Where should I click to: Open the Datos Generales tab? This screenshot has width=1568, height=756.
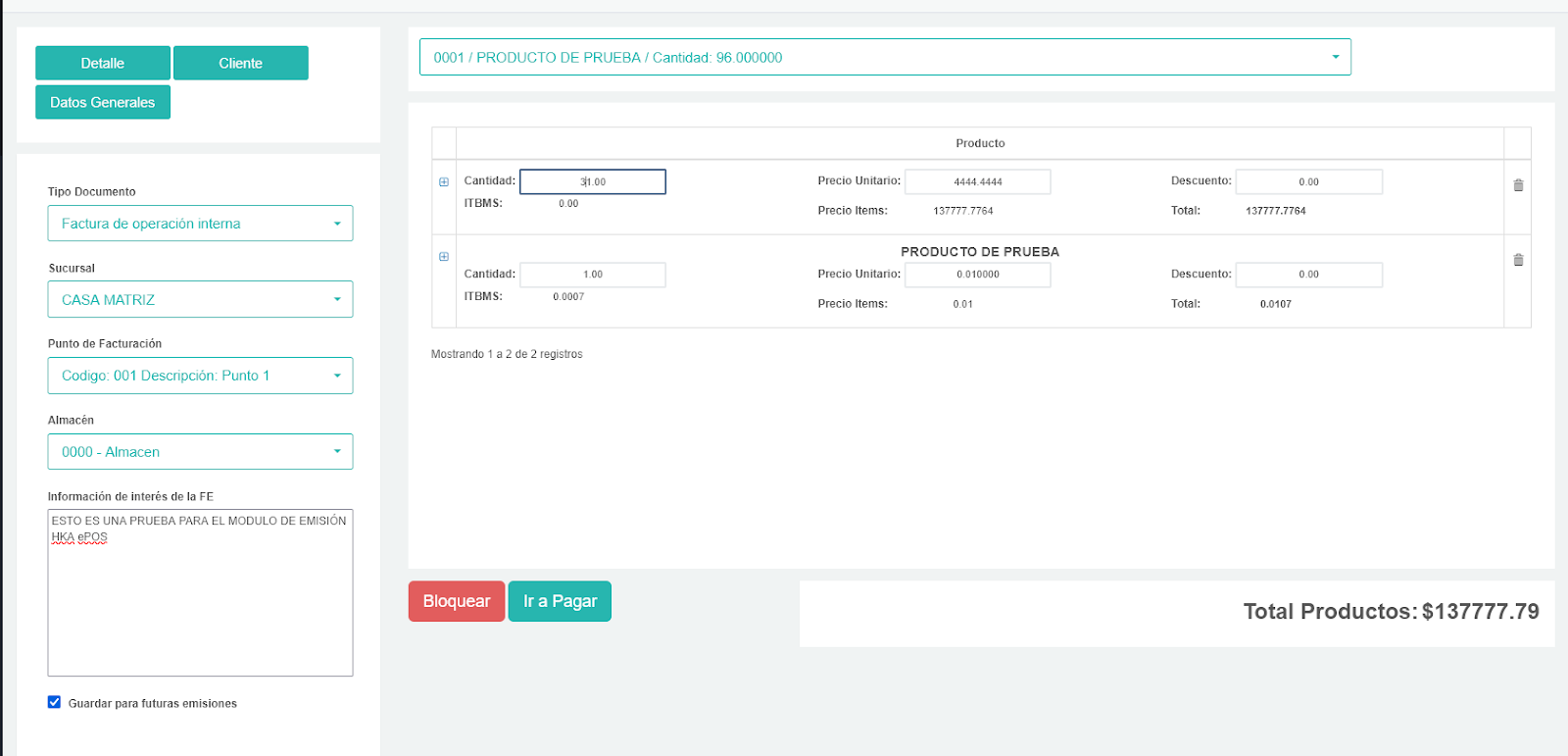pos(103,103)
